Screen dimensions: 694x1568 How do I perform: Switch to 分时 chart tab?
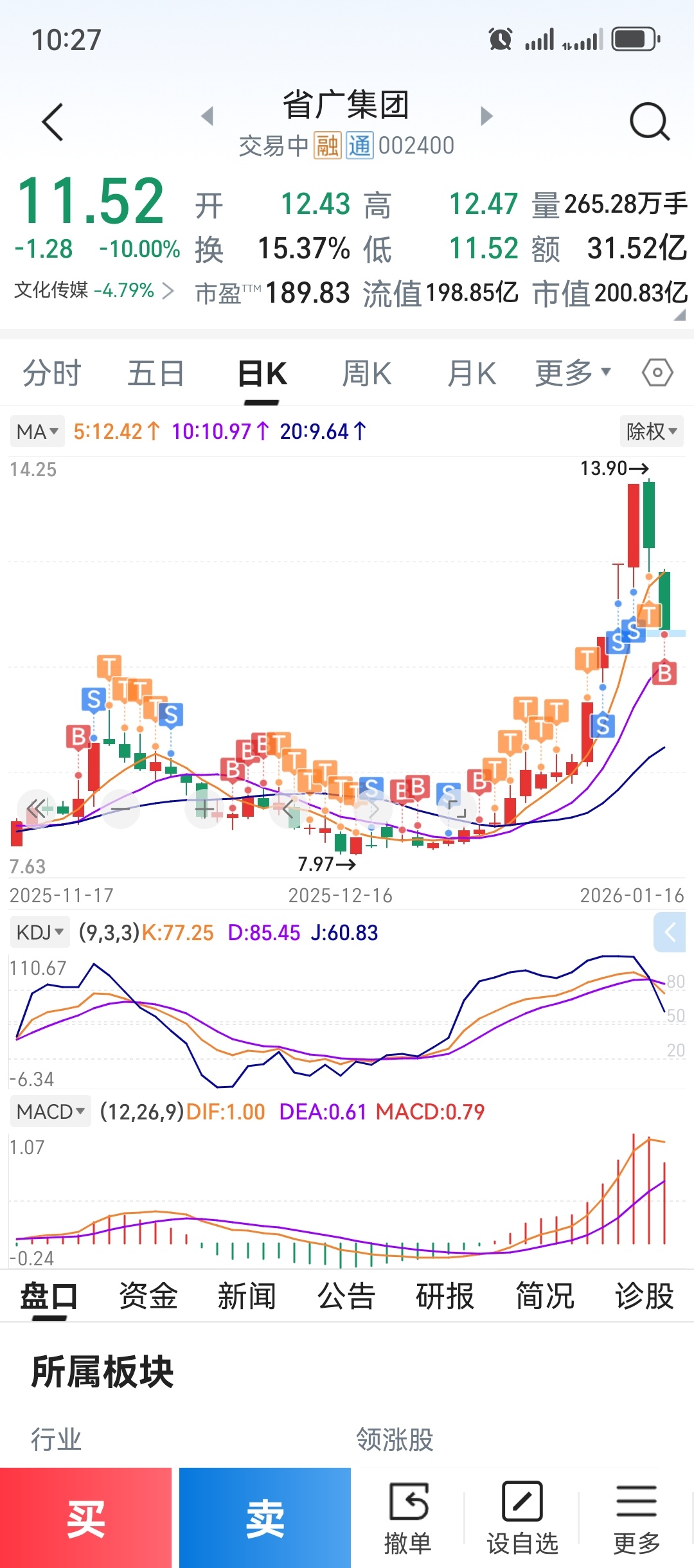[x=52, y=373]
